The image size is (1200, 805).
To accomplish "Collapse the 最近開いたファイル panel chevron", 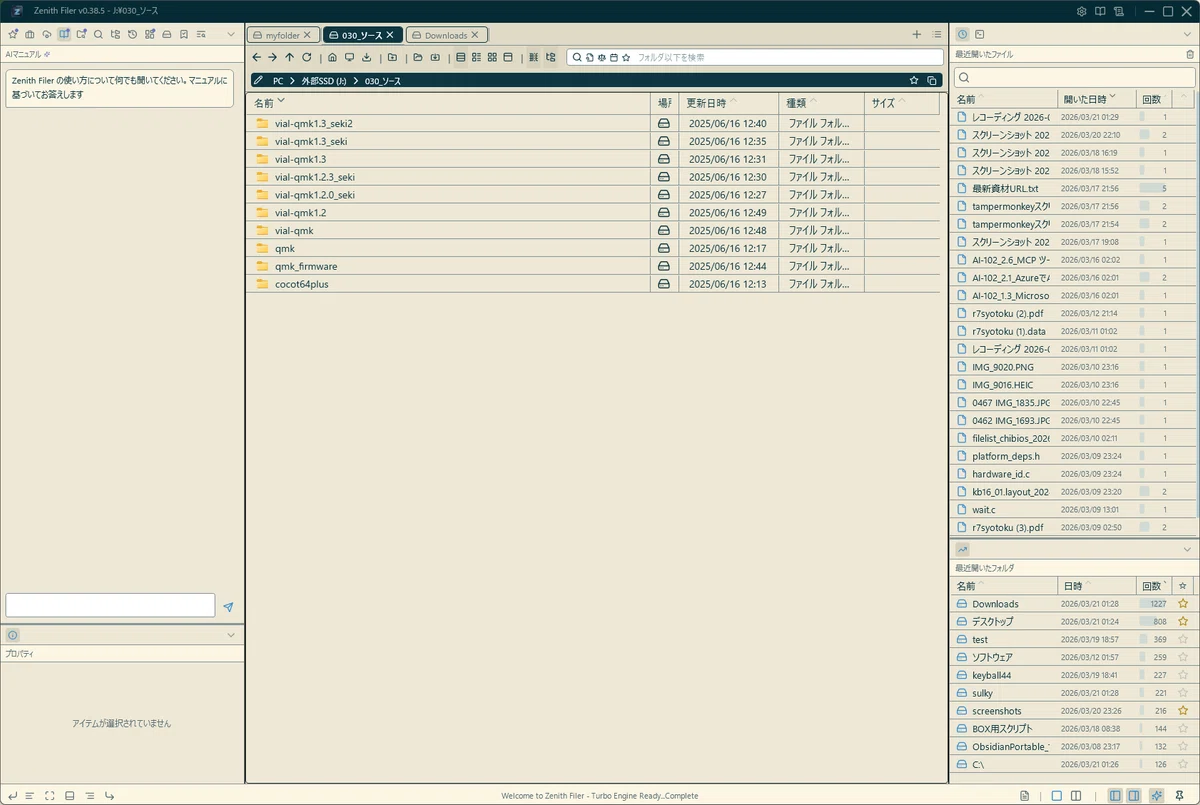I will [x=1187, y=34].
